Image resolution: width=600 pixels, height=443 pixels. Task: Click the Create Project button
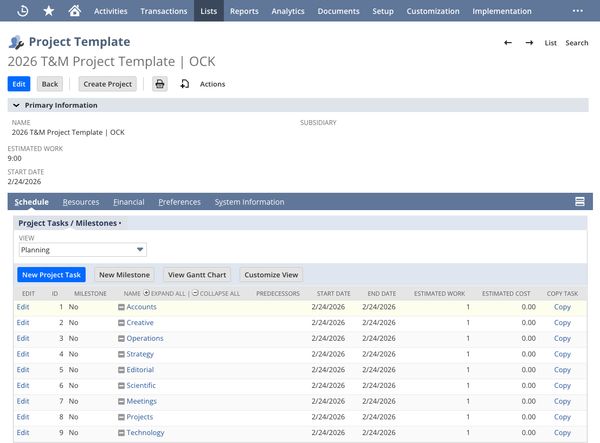tap(107, 84)
